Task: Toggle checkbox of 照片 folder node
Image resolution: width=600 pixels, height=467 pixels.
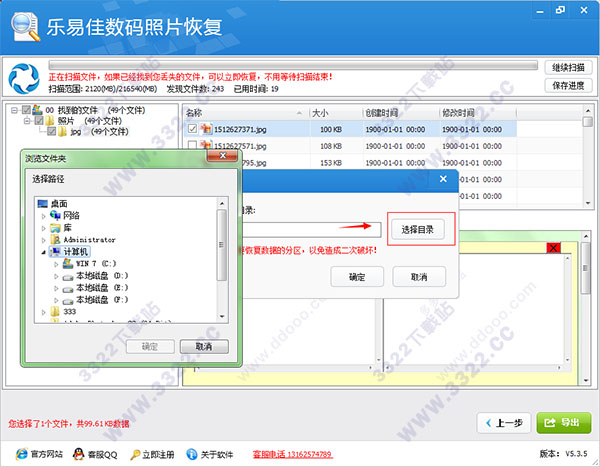Action: (x=39, y=121)
